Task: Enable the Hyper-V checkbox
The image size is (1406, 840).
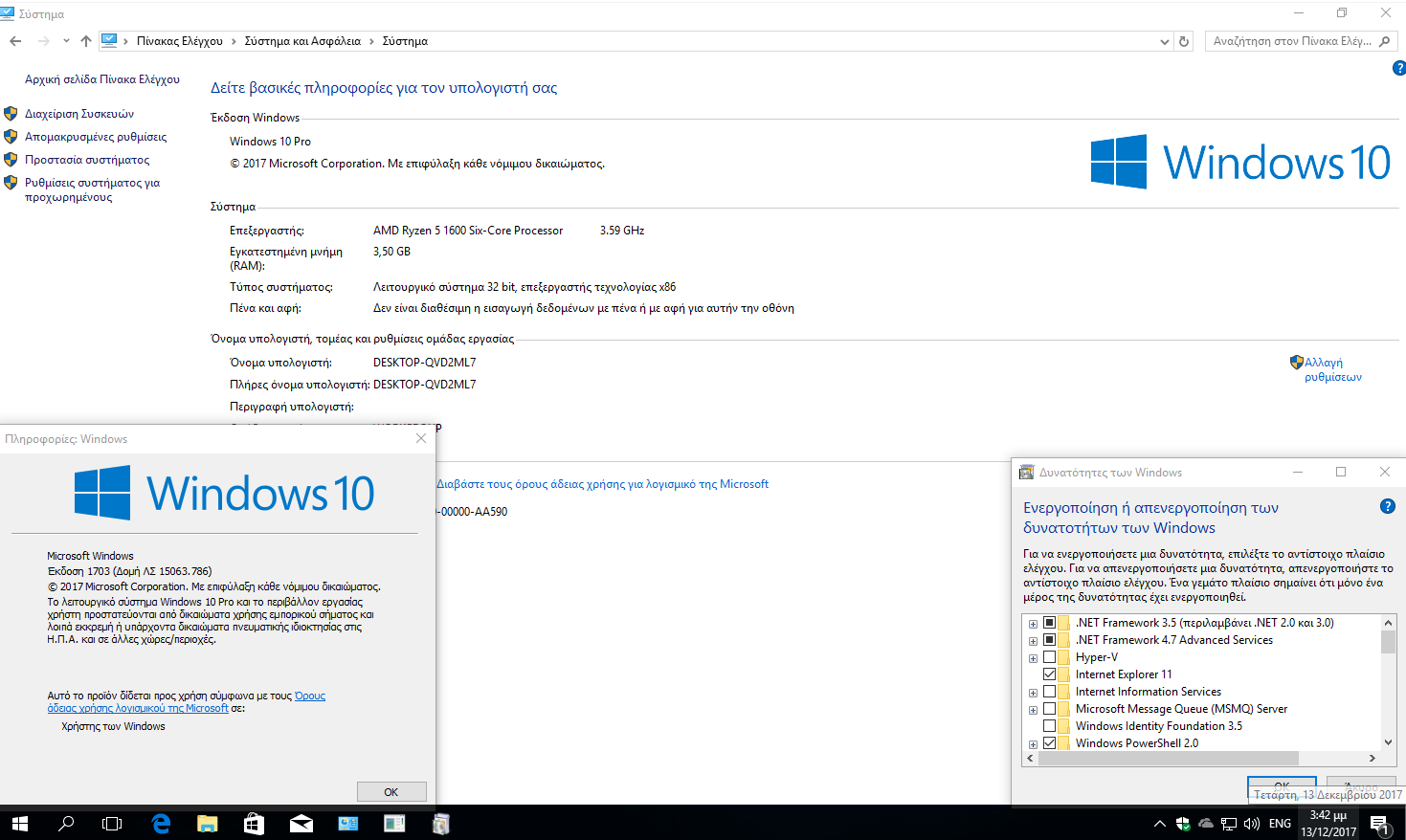Action: click(1049, 657)
